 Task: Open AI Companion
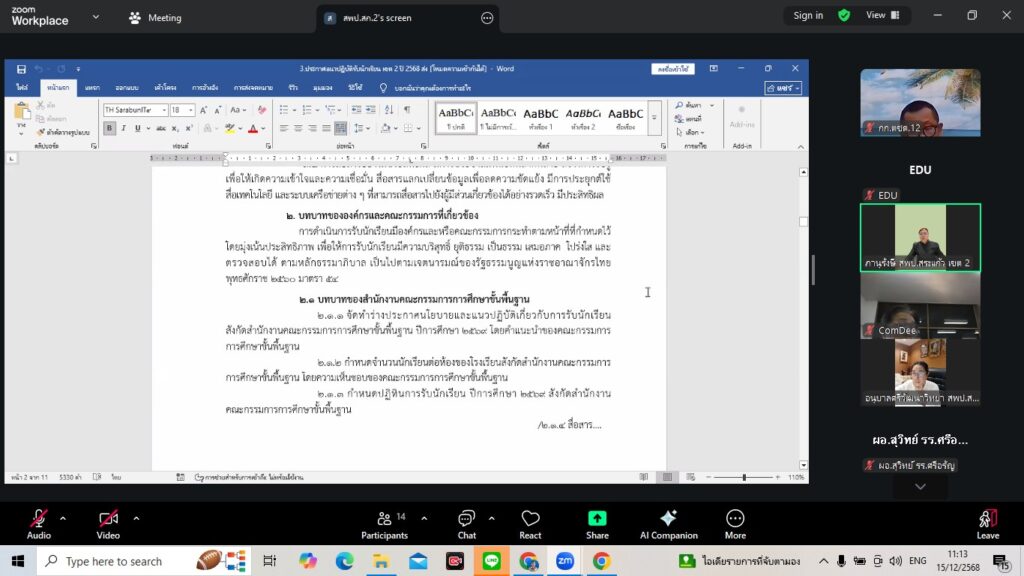click(x=668, y=523)
